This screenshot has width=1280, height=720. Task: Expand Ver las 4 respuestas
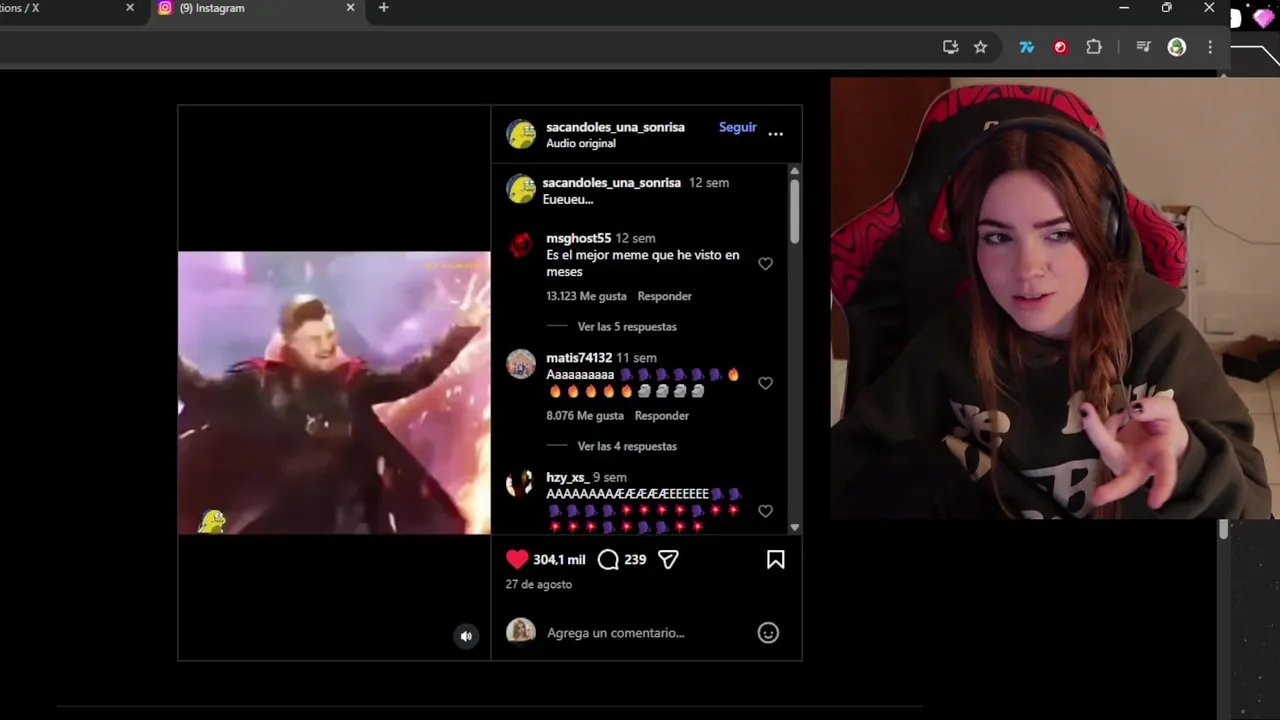[x=627, y=446]
